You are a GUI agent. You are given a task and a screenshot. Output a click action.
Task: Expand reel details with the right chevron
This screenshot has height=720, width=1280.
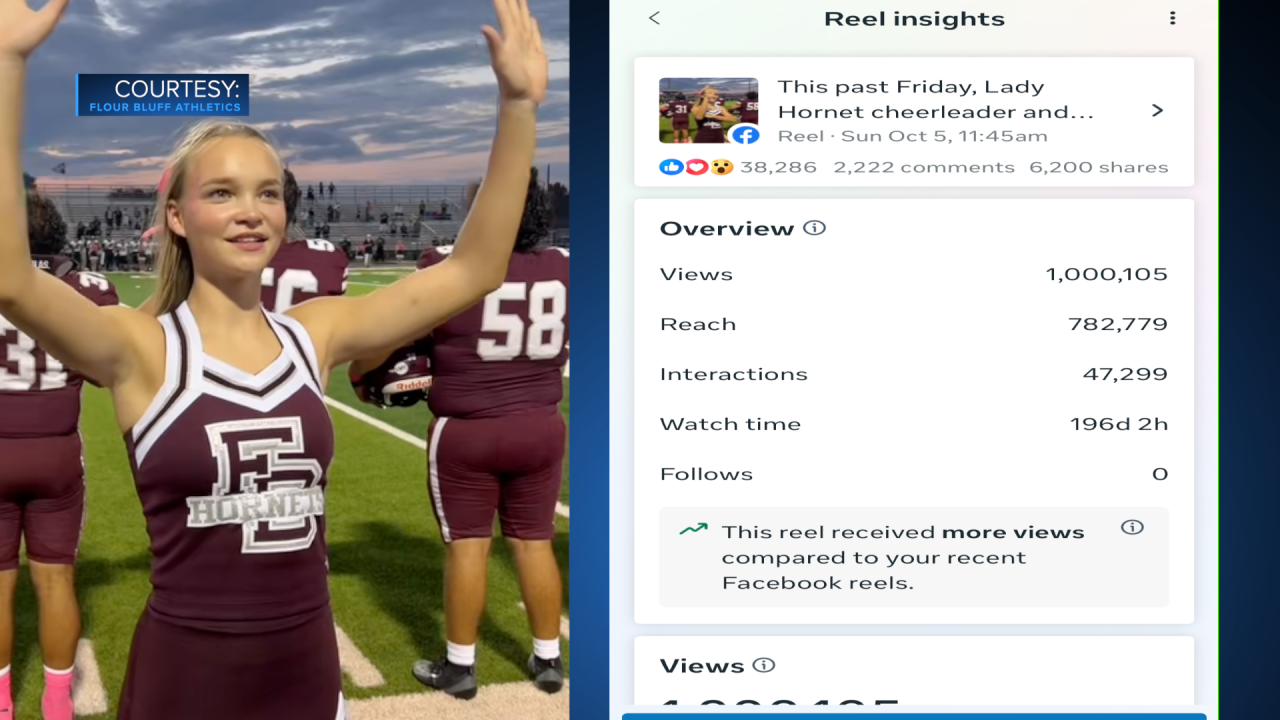tap(1157, 110)
